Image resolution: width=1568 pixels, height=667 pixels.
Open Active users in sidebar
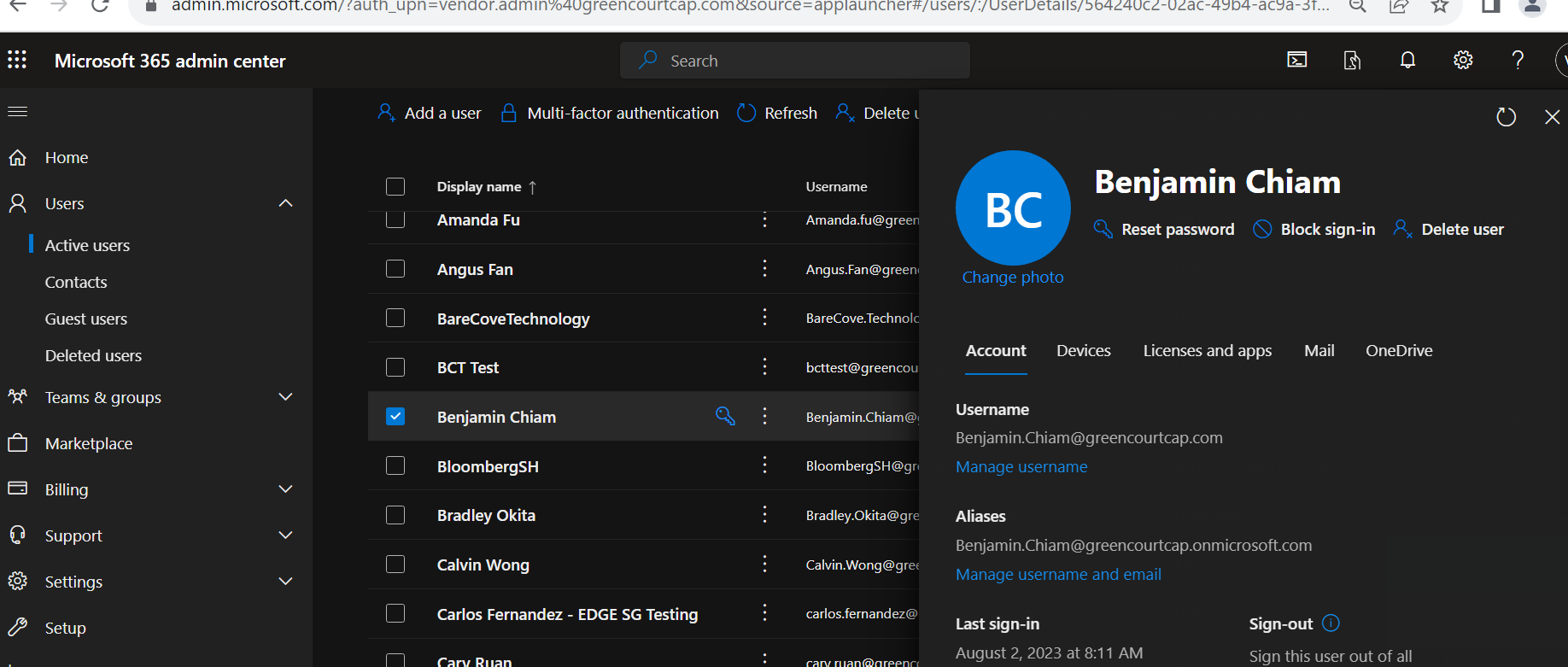click(87, 245)
